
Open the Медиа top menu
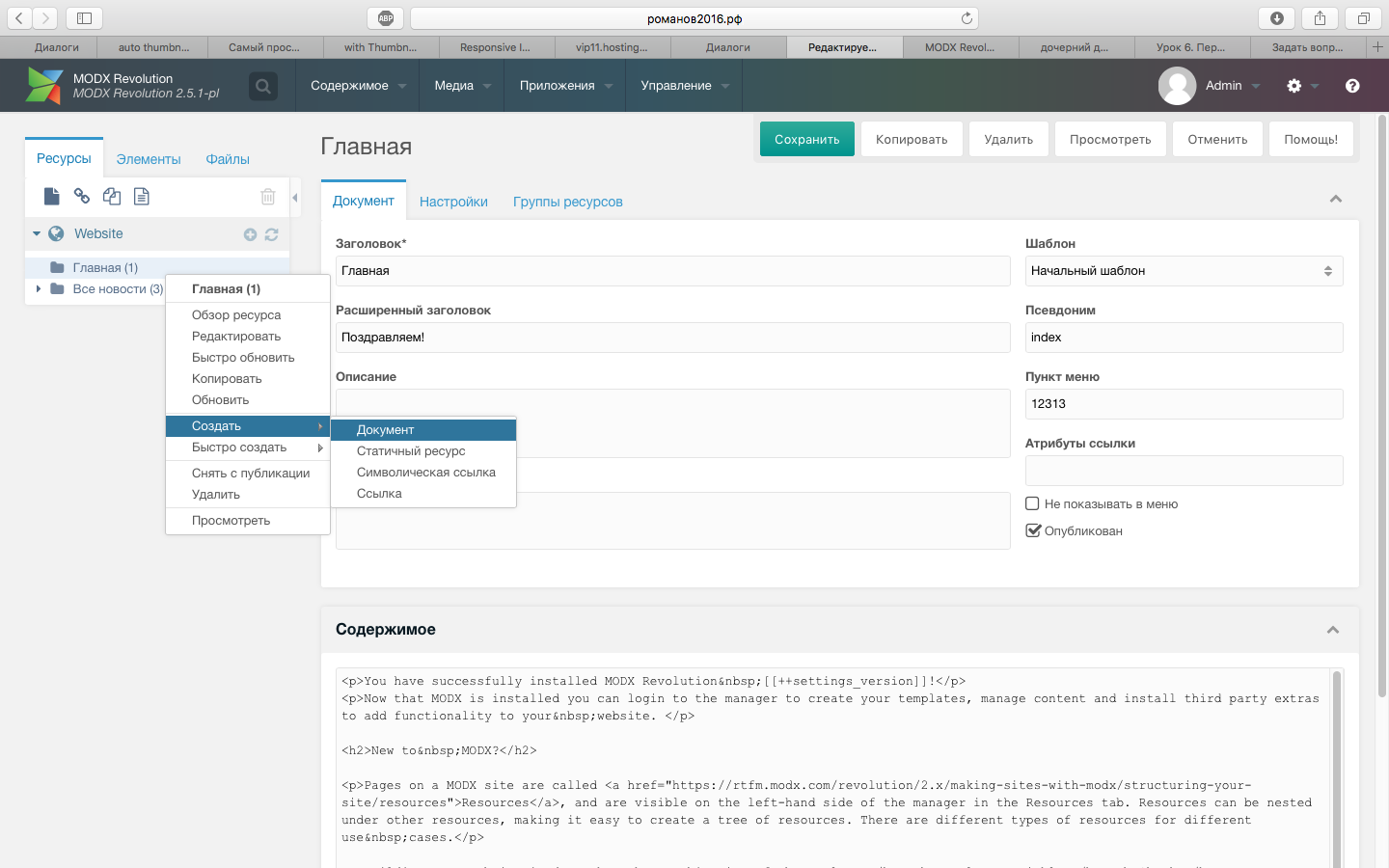click(x=462, y=86)
